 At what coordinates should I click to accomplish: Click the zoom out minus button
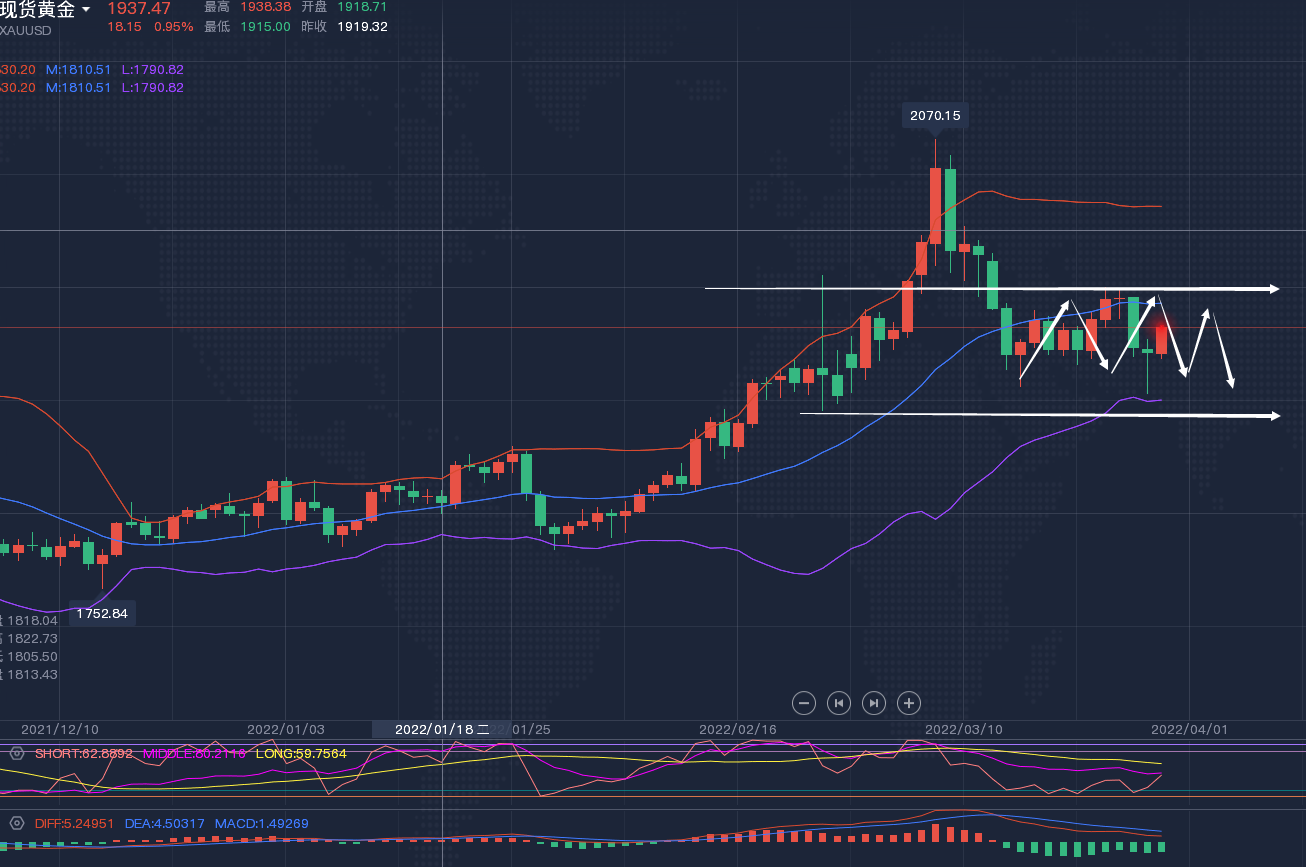804,703
